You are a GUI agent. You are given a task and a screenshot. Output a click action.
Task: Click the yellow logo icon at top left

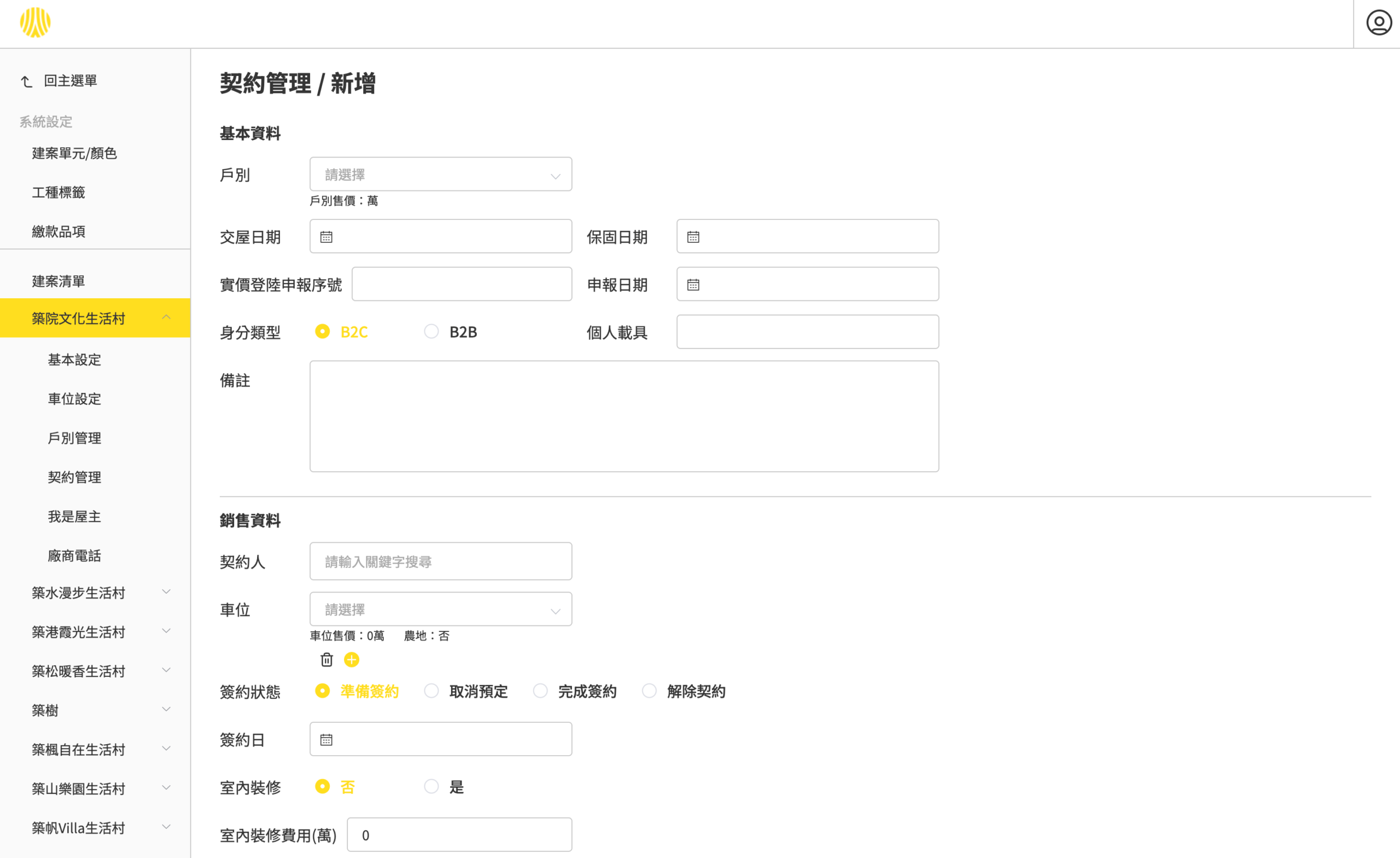35,23
